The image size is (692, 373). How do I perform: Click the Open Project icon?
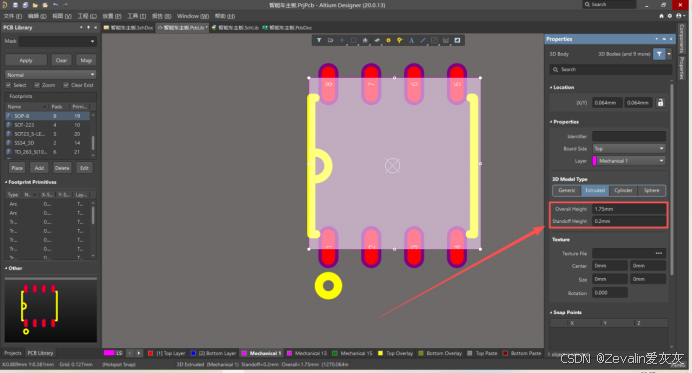(45, 5)
